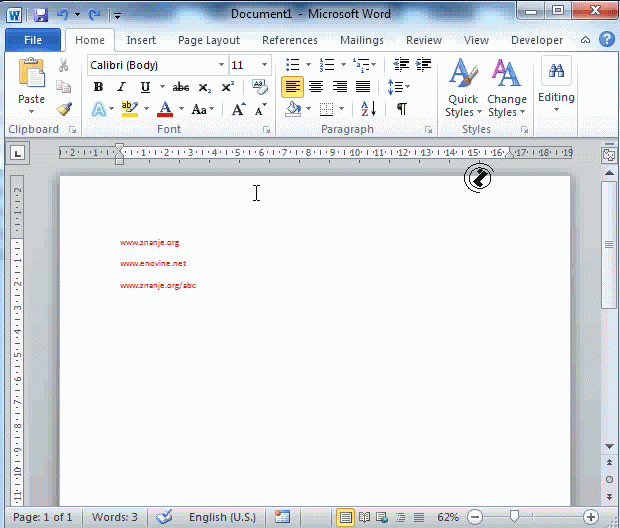The width and height of the screenshot is (620, 528).
Task: Click the Superscript icon
Action: pos(228,87)
